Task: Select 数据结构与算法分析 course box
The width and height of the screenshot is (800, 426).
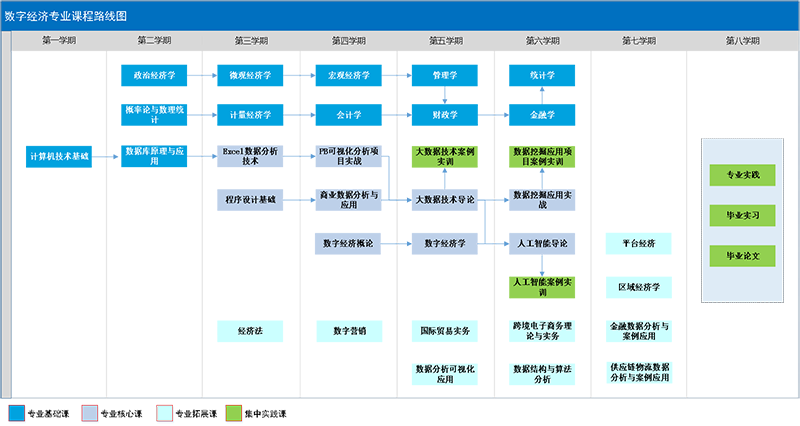Action: pyautogui.click(x=542, y=374)
